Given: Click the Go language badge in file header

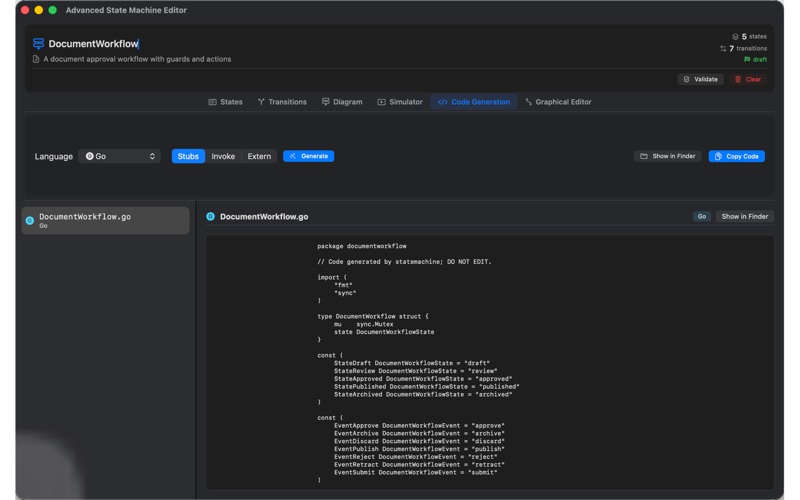Looking at the screenshot, I should coord(702,216).
